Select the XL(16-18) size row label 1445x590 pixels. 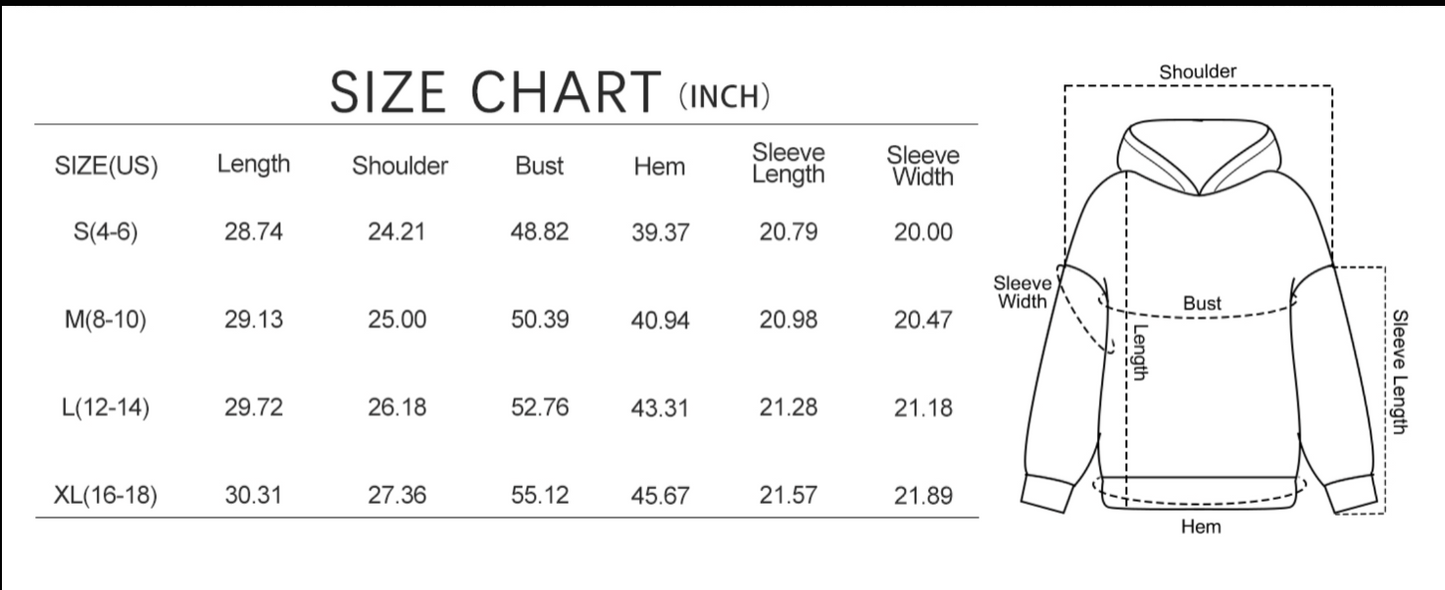pos(105,495)
